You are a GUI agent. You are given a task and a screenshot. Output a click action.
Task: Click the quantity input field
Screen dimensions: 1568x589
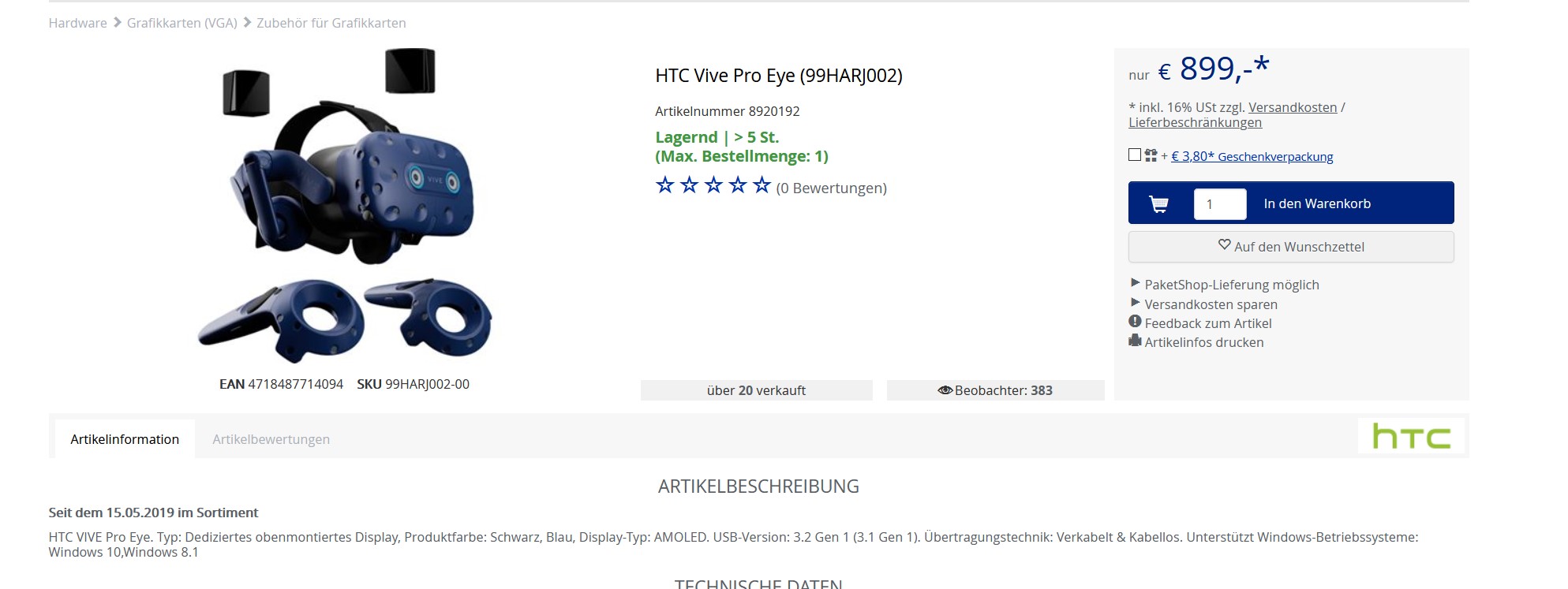tap(1220, 204)
